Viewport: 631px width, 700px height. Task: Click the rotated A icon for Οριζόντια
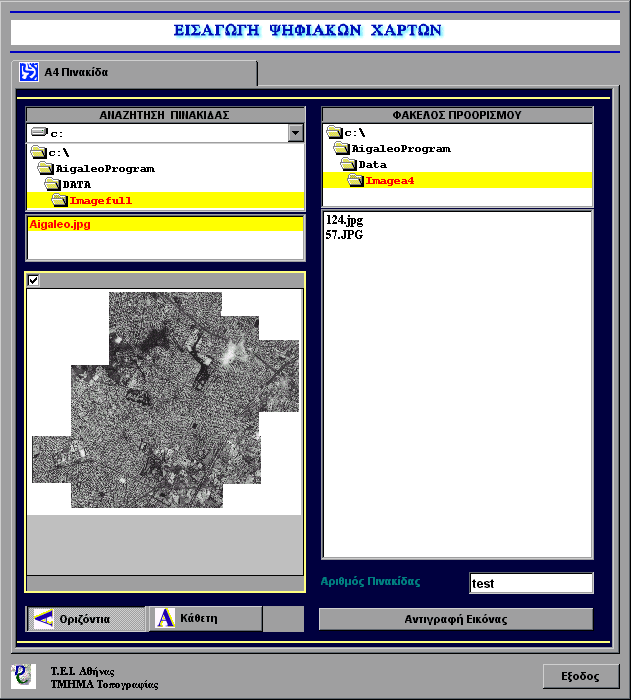(44, 619)
